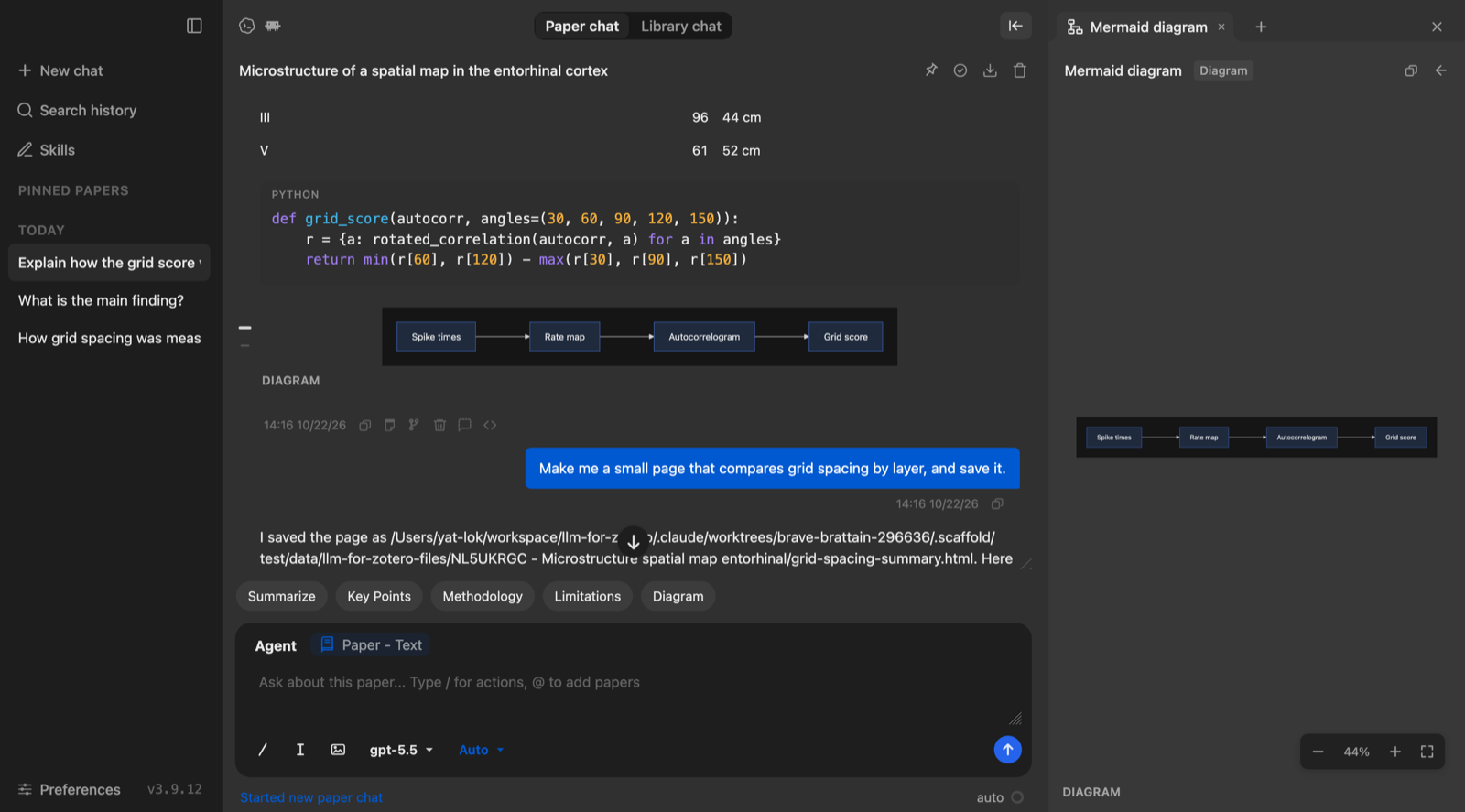Add a new side panel tab
Image resolution: width=1465 pixels, height=812 pixels.
[1261, 27]
